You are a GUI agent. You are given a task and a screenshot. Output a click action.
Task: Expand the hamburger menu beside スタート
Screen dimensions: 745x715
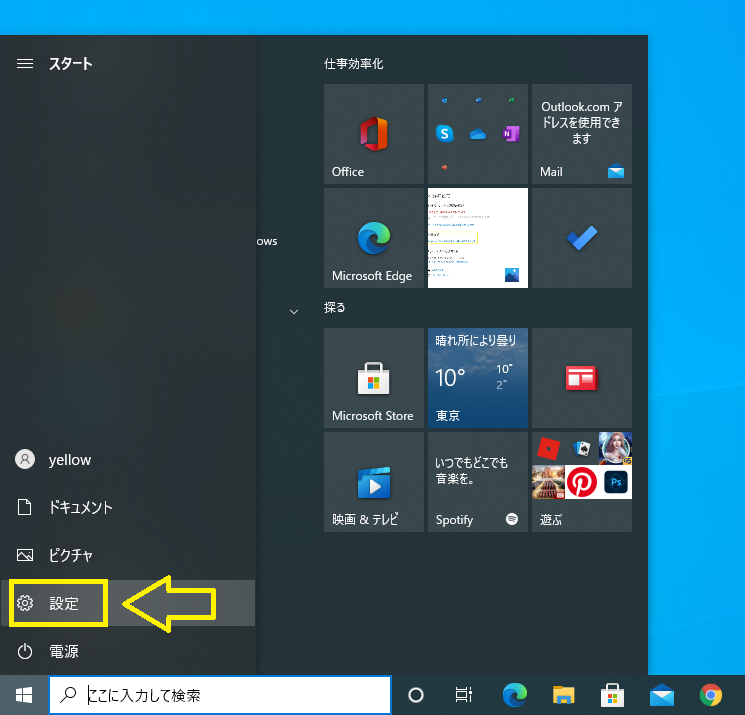[25, 64]
